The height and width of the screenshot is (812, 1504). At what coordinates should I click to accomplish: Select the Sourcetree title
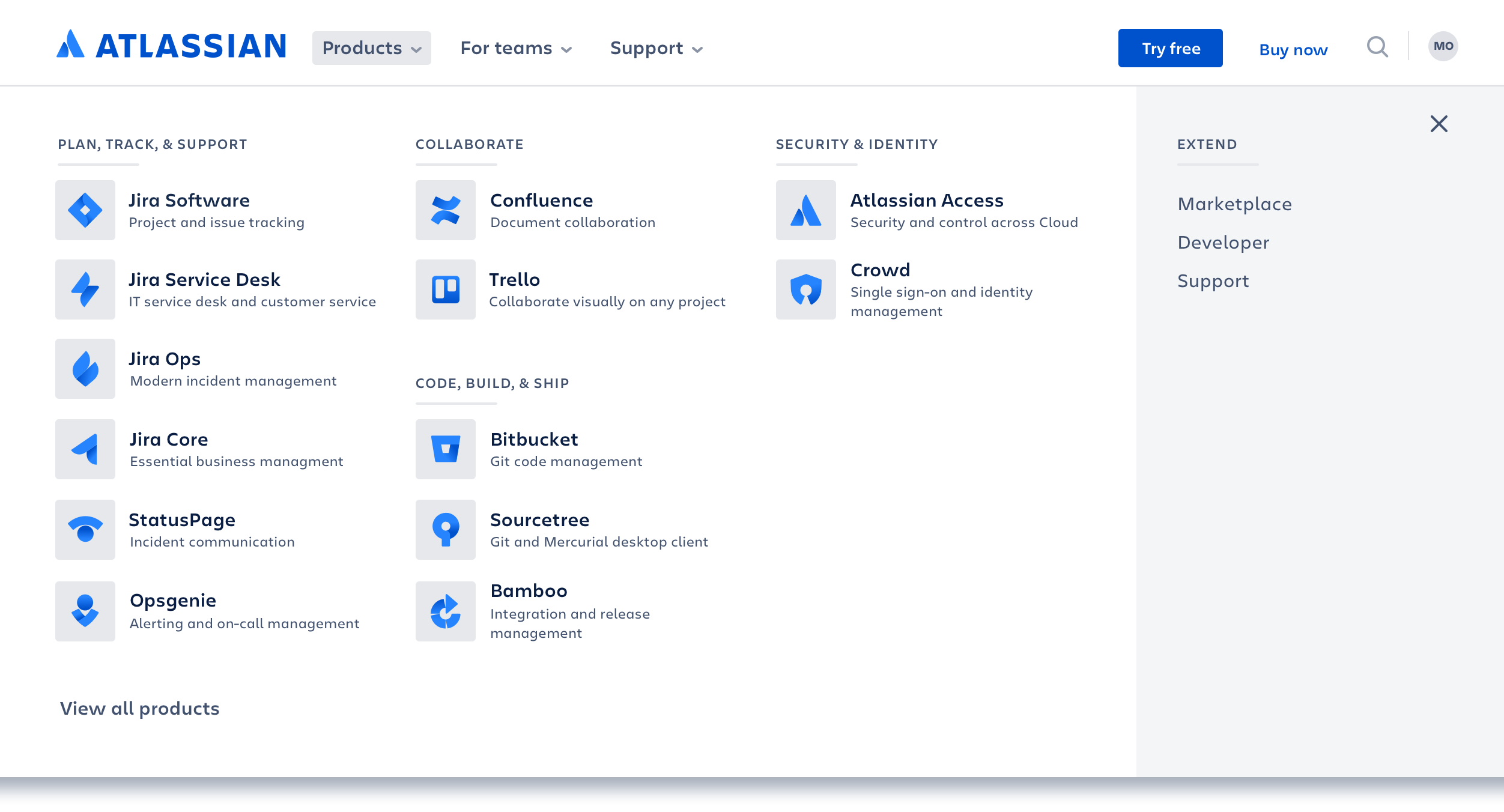(x=540, y=520)
